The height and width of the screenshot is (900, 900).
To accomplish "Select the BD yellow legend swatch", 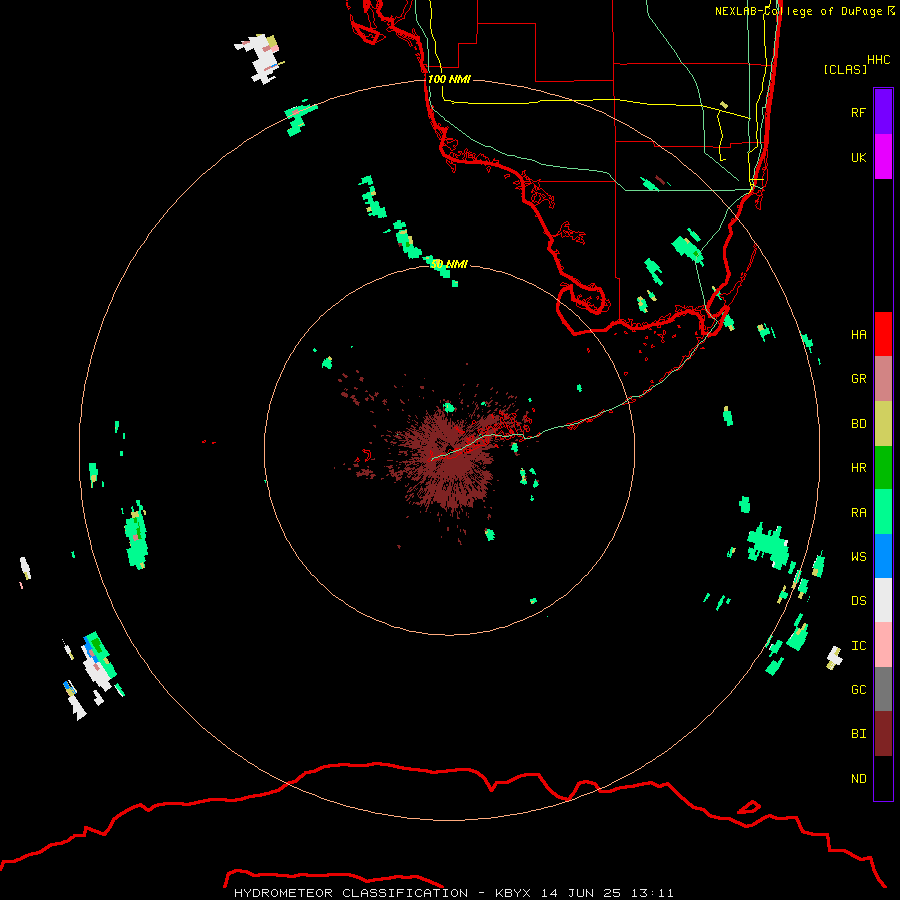I will [883, 424].
